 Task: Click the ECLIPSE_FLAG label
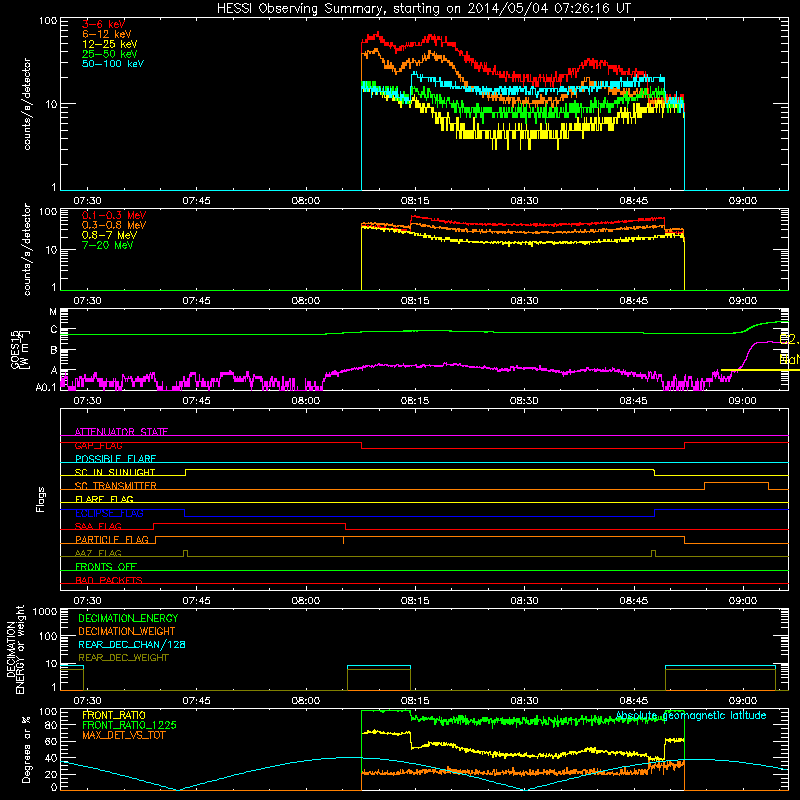(x=109, y=513)
